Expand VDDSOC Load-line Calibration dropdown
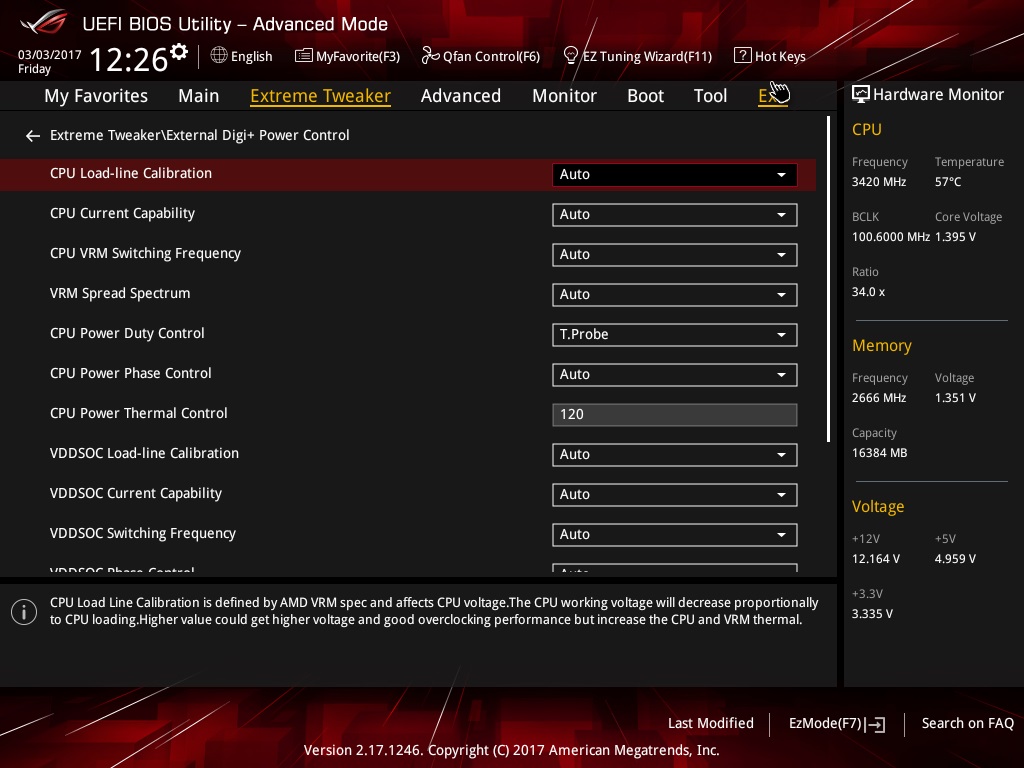Image resolution: width=1024 pixels, height=768 pixels. tap(675, 455)
